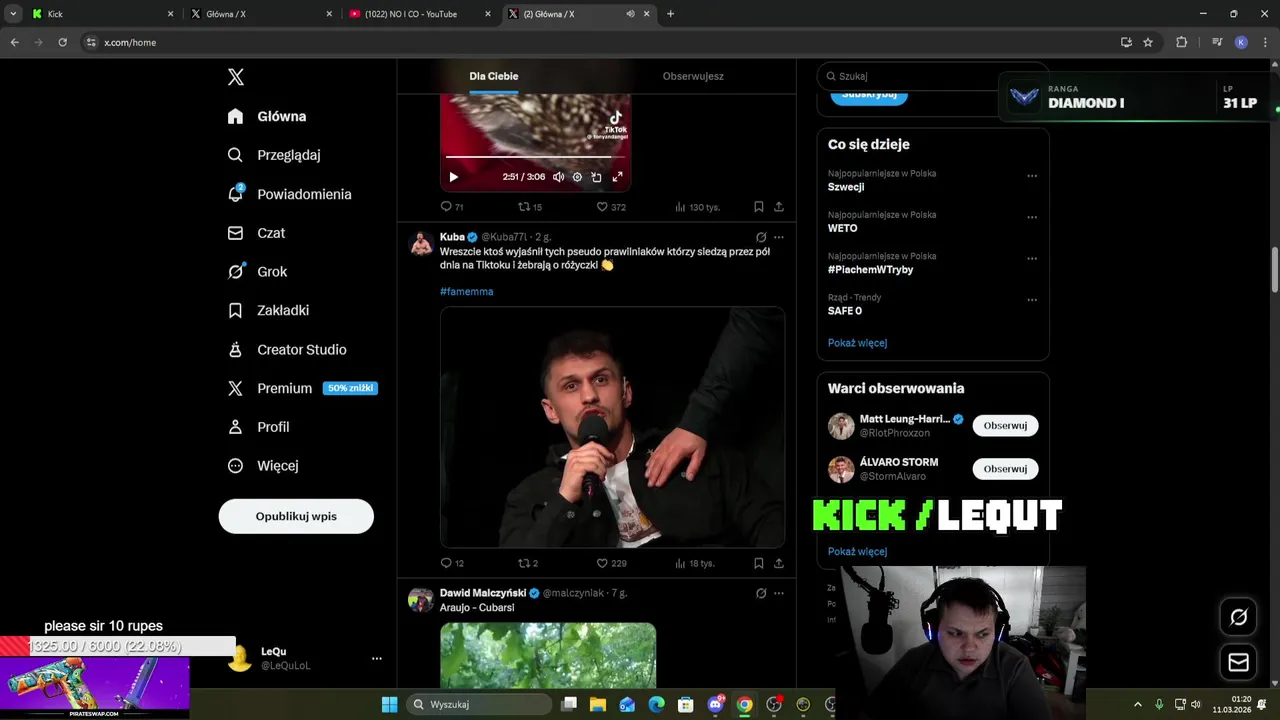
Task: Ask Grok about Dawid's post
Action: 761,593
